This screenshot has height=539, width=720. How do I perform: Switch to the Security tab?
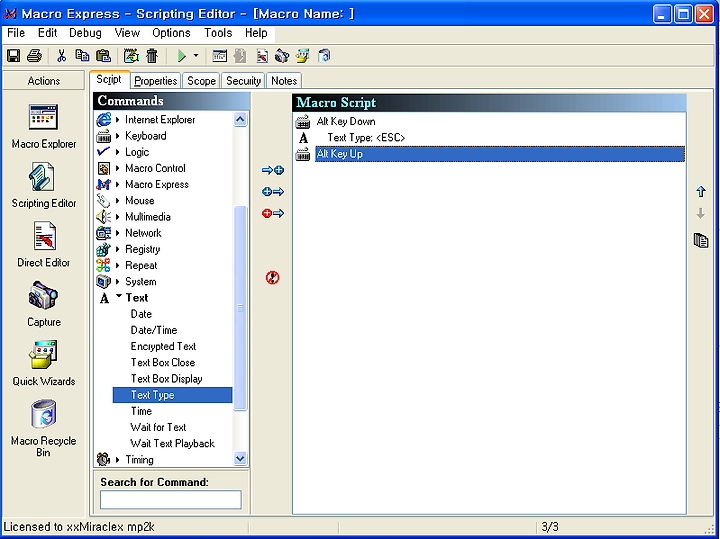pyautogui.click(x=243, y=81)
